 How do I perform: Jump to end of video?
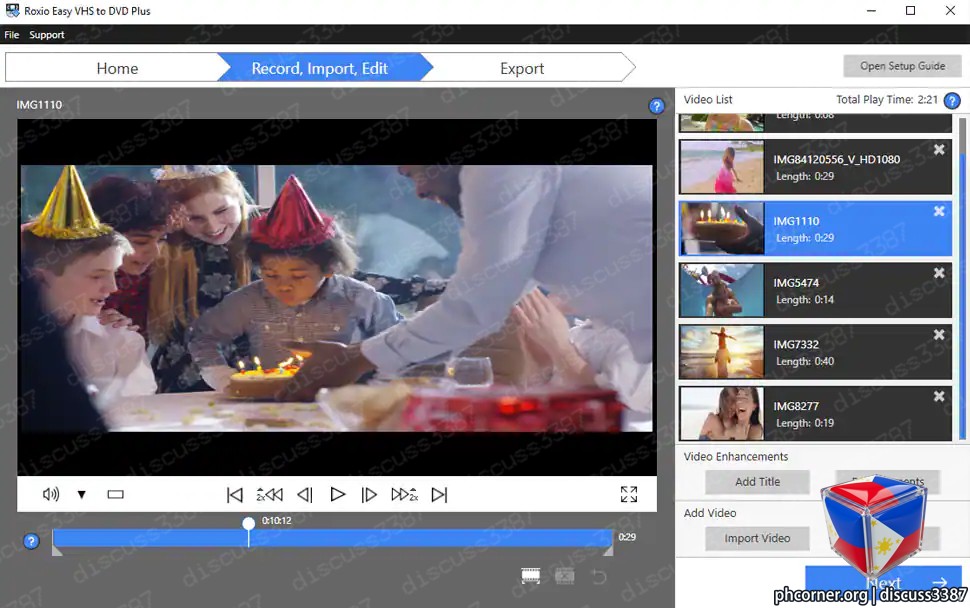tap(439, 494)
